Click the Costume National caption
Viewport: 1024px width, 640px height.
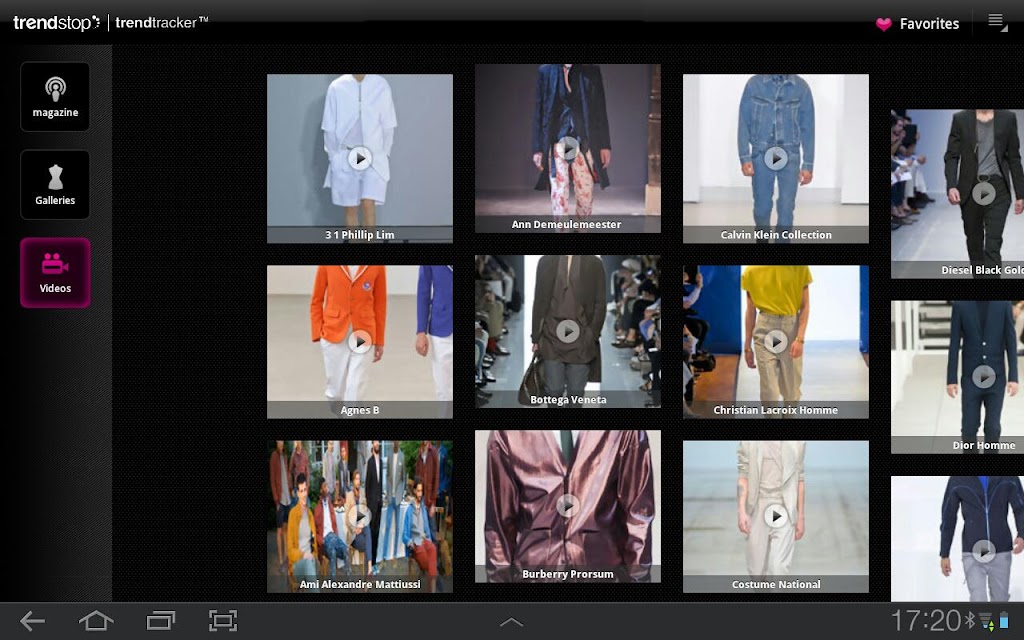point(775,584)
